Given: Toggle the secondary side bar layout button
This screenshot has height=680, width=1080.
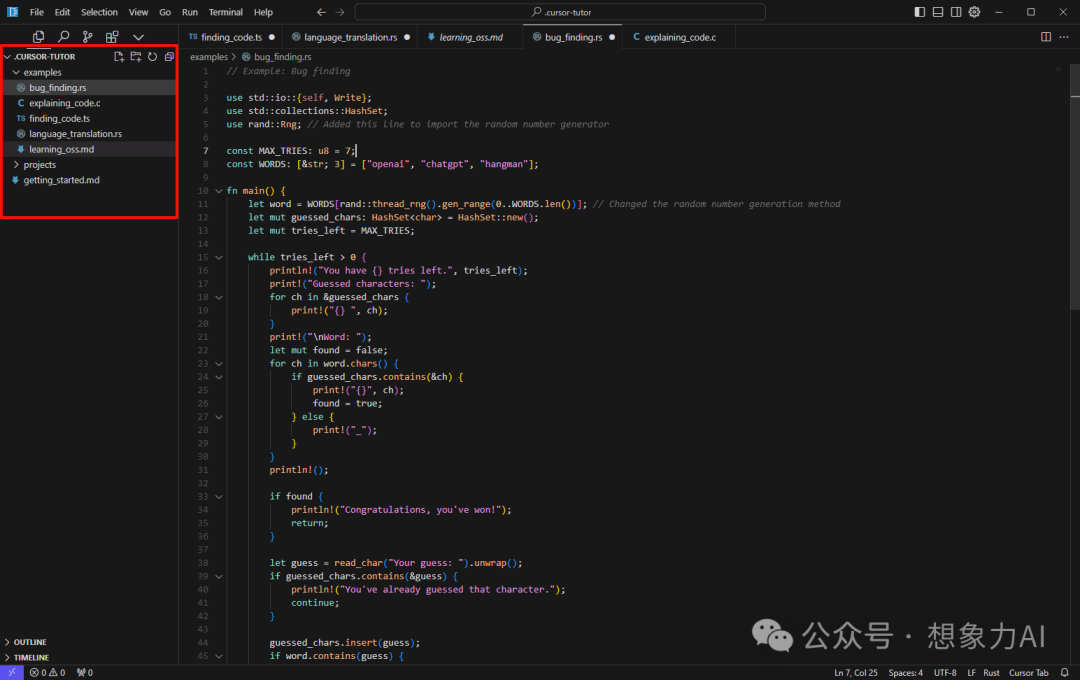Looking at the screenshot, I should click(x=956, y=12).
